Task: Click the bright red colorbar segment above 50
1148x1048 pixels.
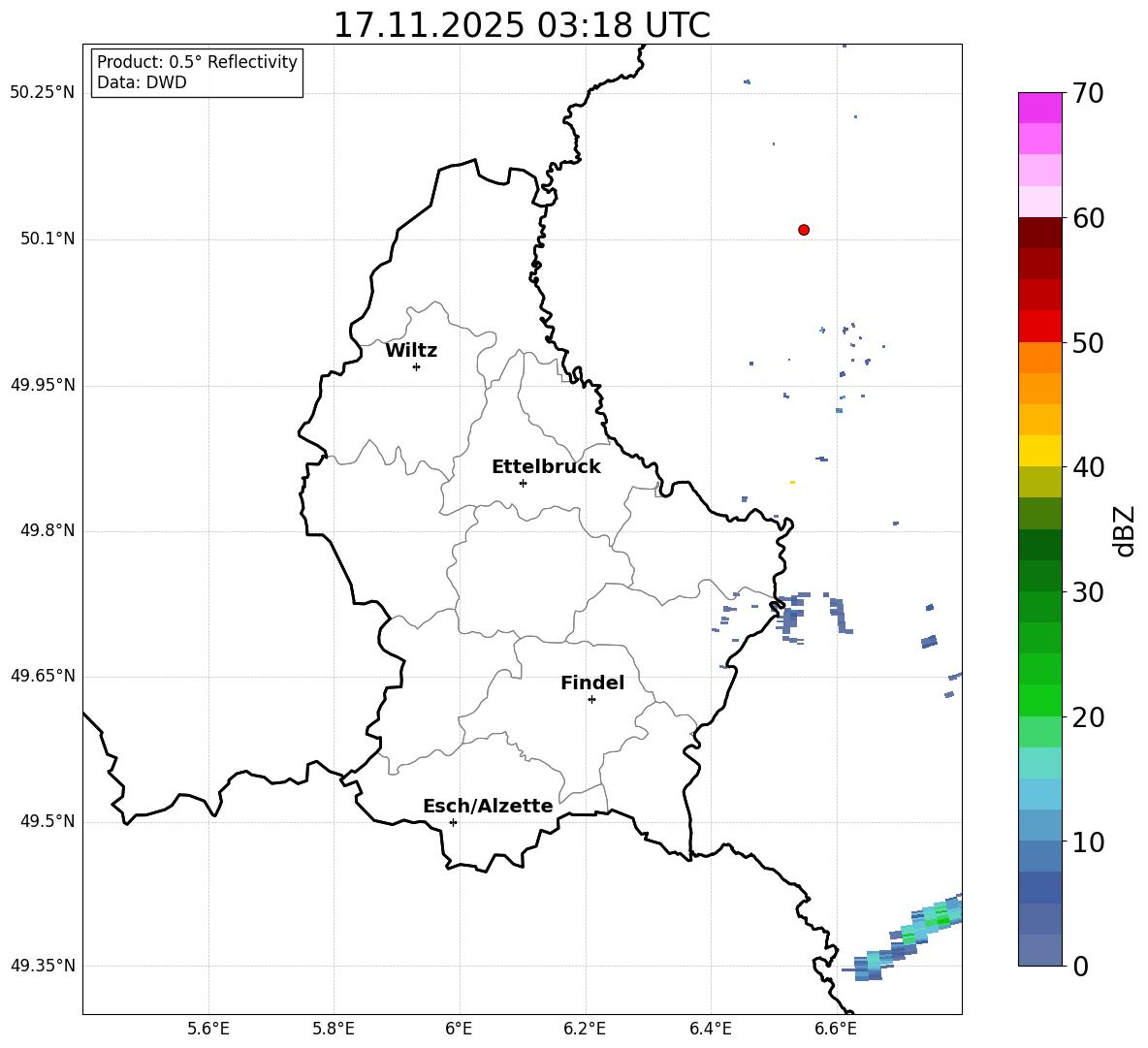Action: coord(1039,327)
